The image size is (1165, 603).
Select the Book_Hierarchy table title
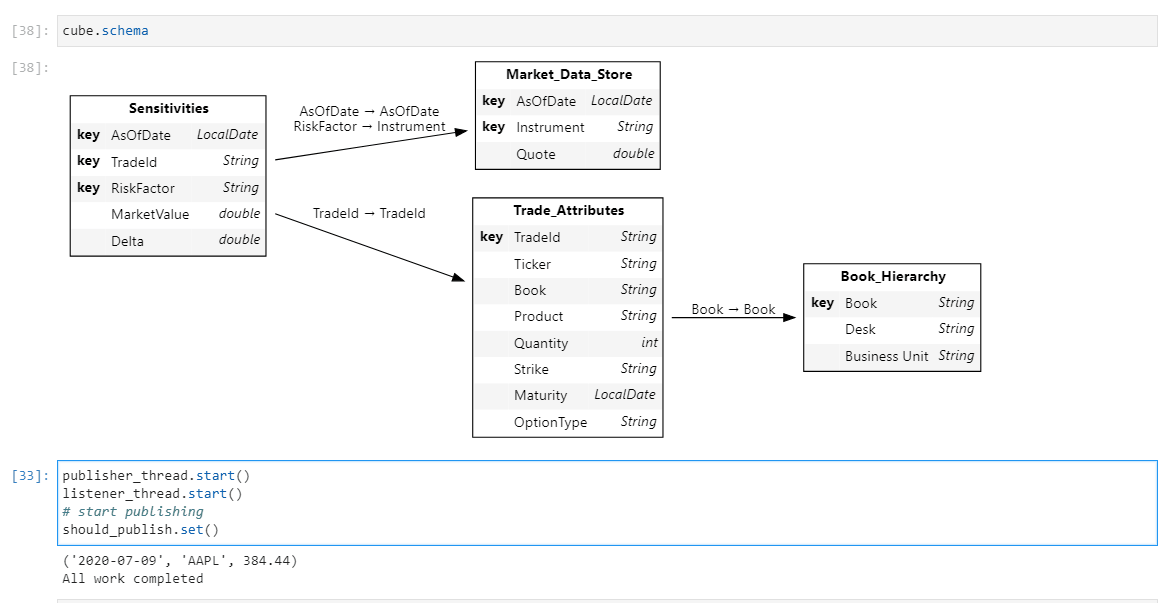point(891,276)
